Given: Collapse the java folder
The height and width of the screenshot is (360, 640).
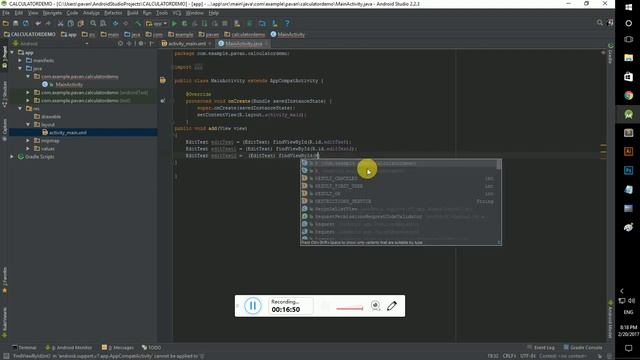Looking at the screenshot, I should click(x=20, y=68).
